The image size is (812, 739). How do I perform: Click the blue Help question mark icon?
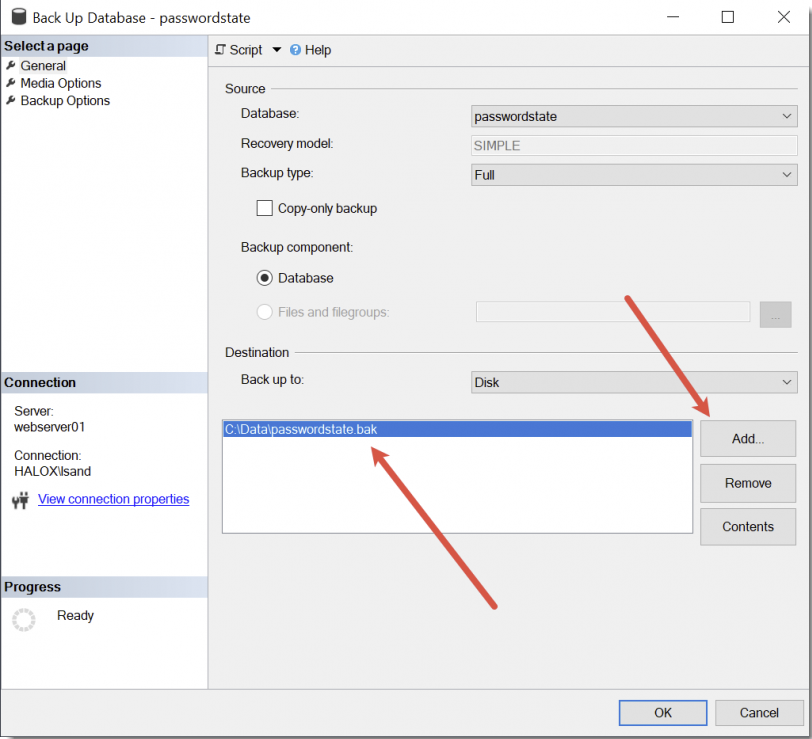[x=295, y=50]
